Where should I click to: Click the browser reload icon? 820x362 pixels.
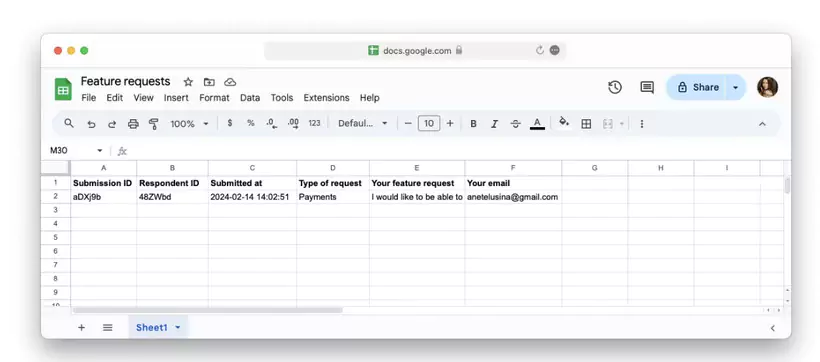click(540, 50)
